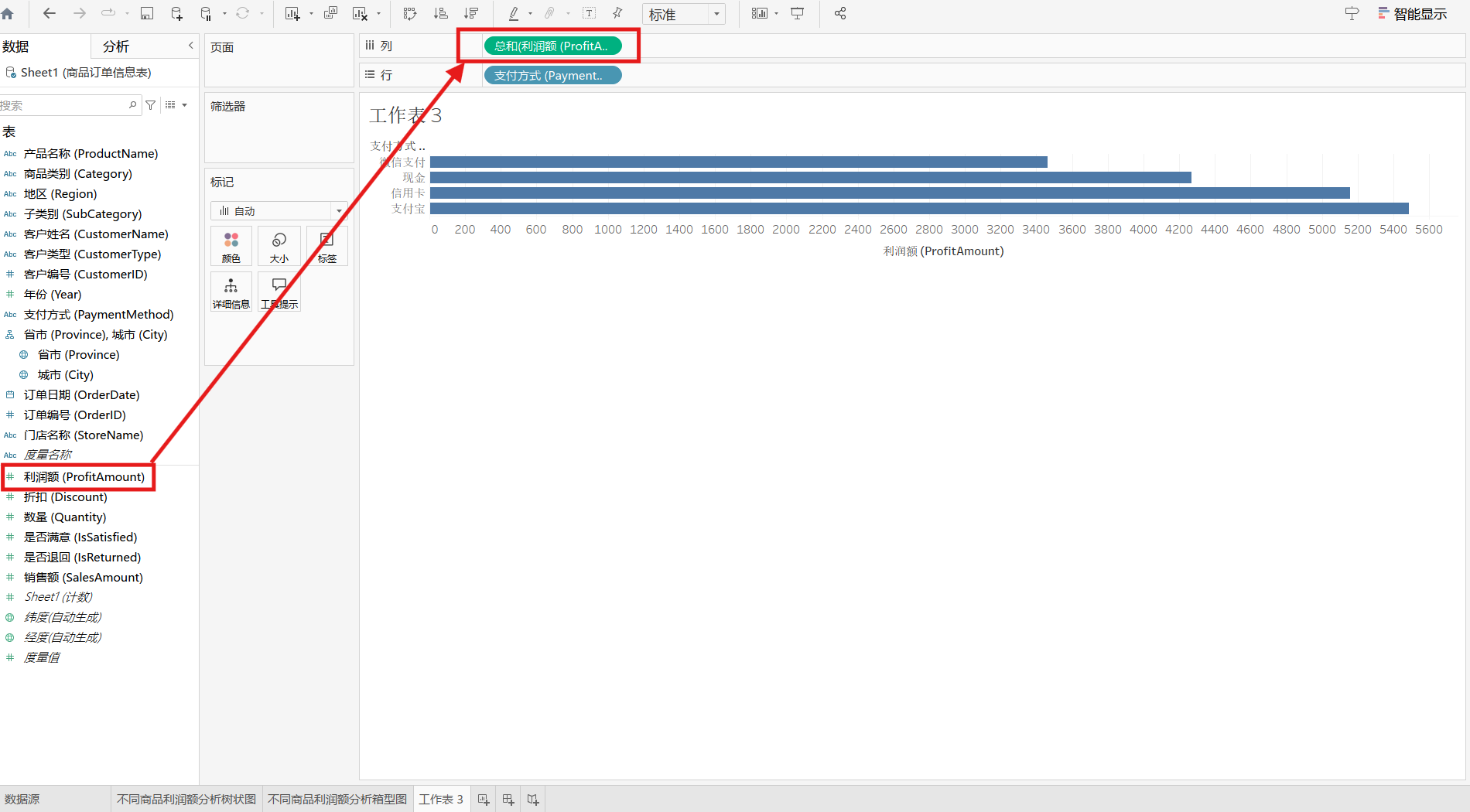The height and width of the screenshot is (812, 1470).
Task: Click the Tableau home start page icon
Action: (8, 14)
